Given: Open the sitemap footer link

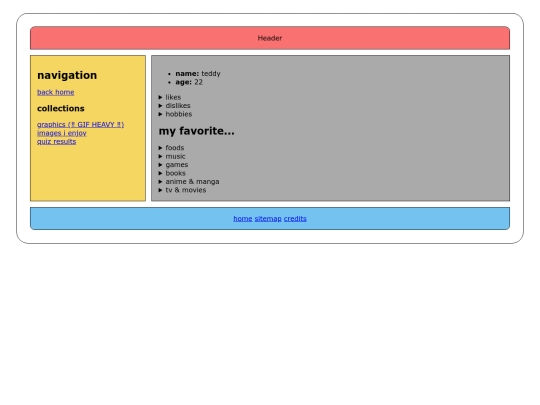Looking at the screenshot, I should pyautogui.click(x=268, y=219).
